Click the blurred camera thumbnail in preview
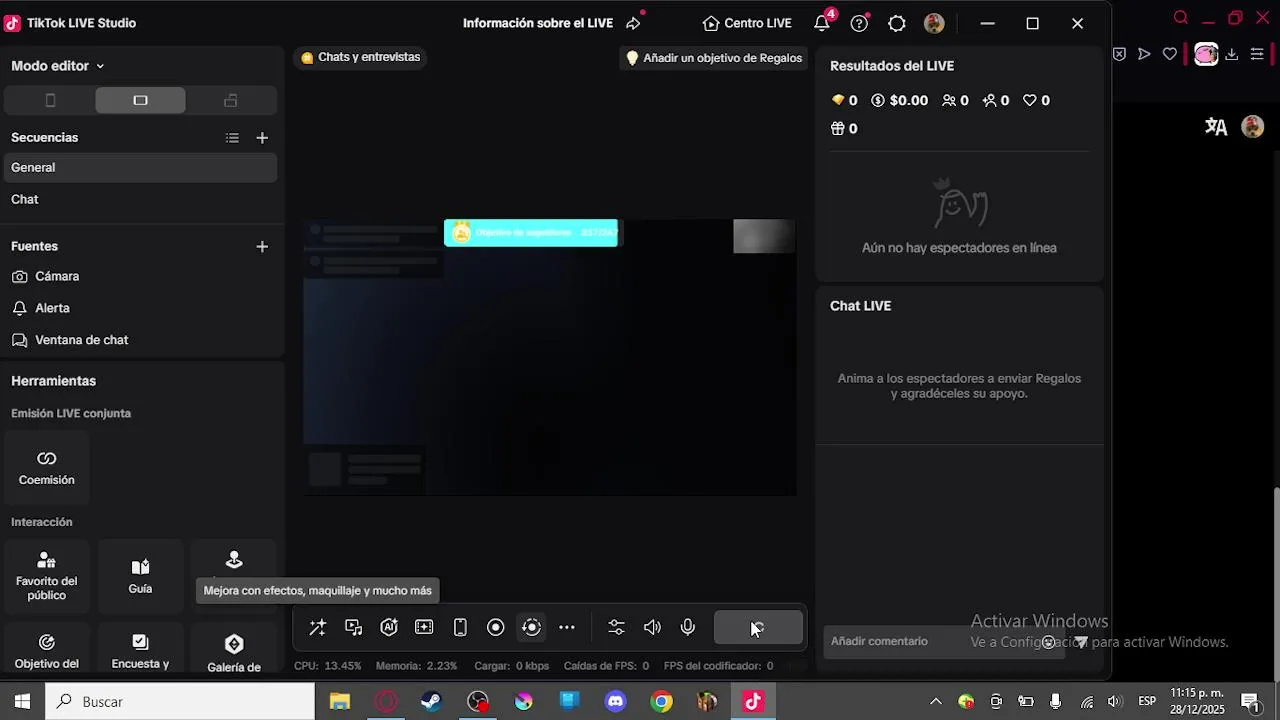Image resolution: width=1280 pixels, height=720 pixels. [764, 236]
